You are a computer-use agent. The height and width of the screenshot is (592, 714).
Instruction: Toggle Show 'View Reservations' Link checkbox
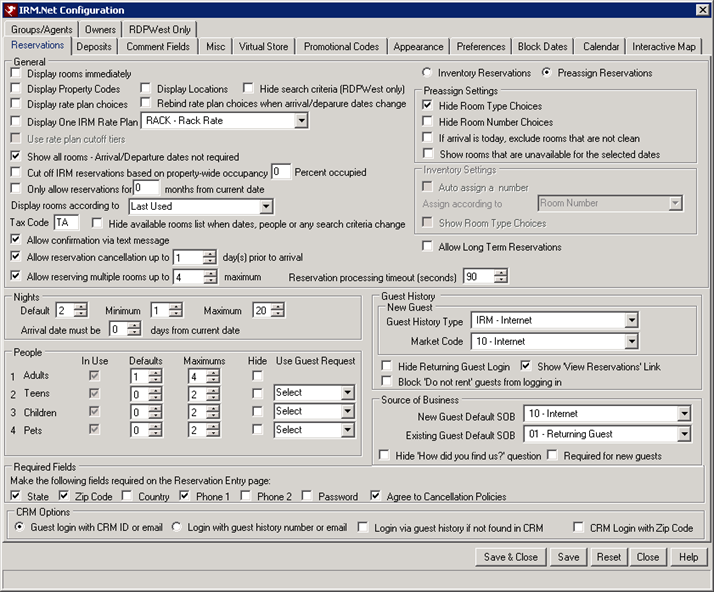526,366
